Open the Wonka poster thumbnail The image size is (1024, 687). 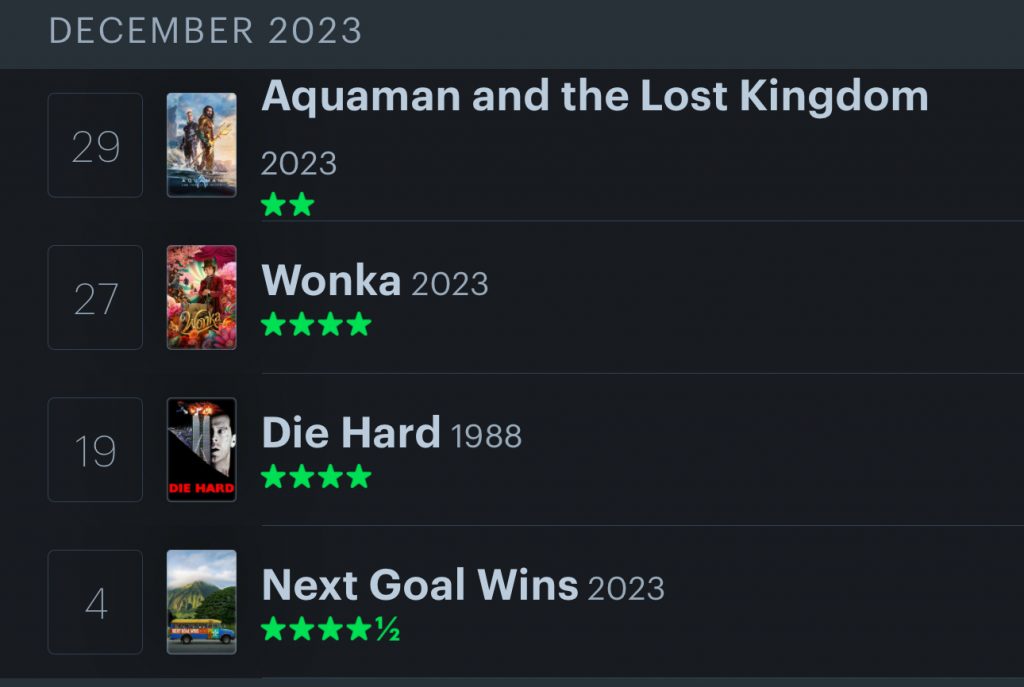201,297
